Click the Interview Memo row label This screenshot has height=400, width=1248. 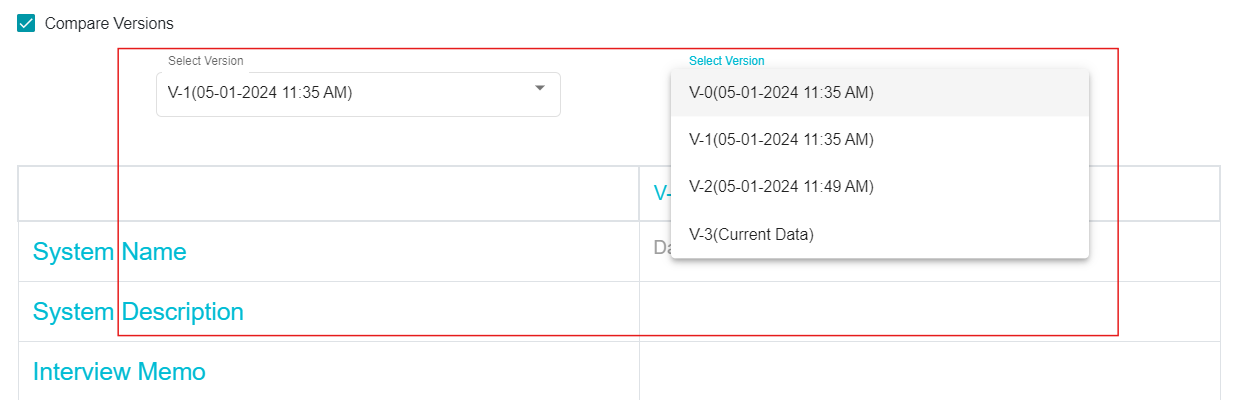tap(119, 372)
